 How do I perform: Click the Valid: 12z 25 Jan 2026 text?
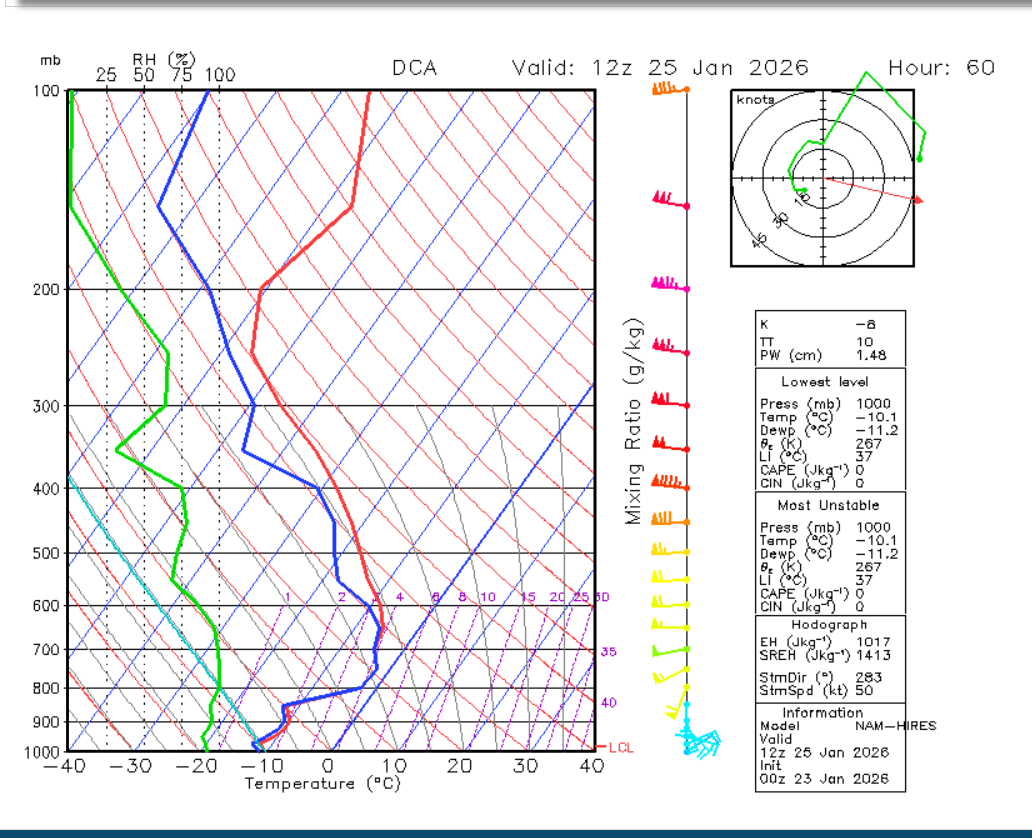pyautogui.click(x=660, y=68)
